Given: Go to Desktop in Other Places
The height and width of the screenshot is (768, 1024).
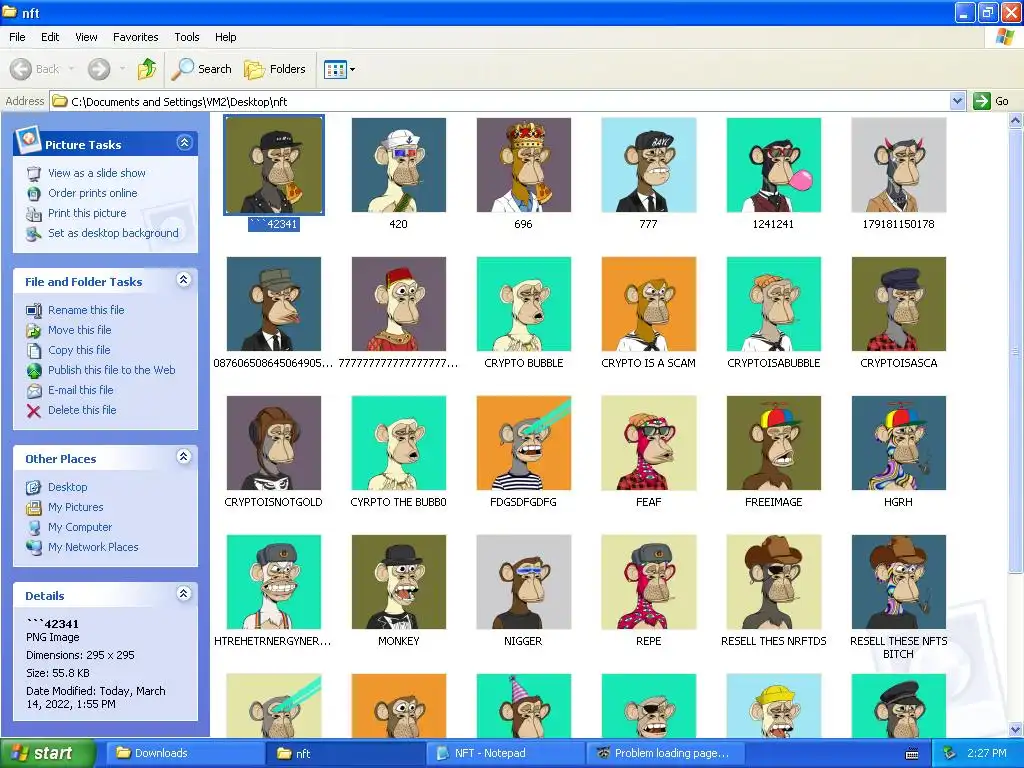Looking at the screenshot, I should (67, 487).
